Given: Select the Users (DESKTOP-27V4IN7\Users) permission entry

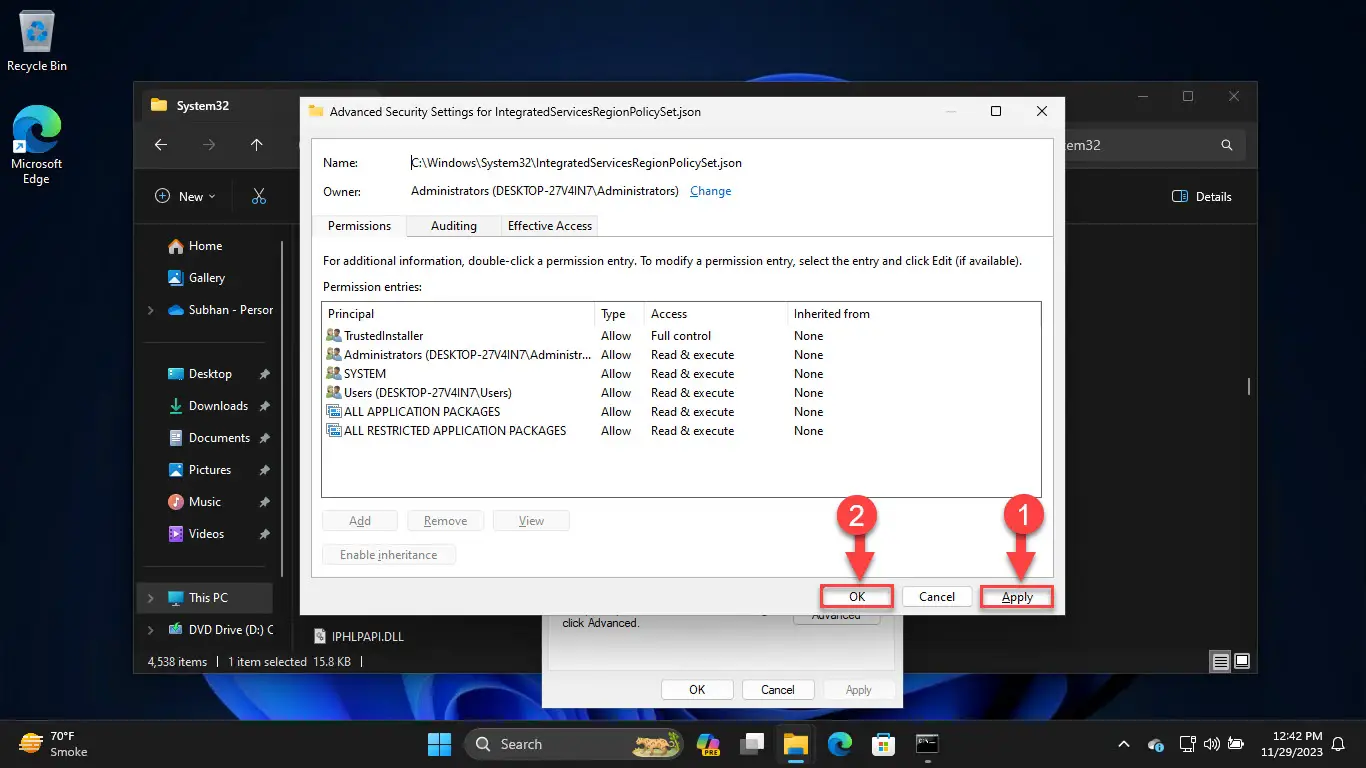Looking at the screenshot, I should point(681,393).
